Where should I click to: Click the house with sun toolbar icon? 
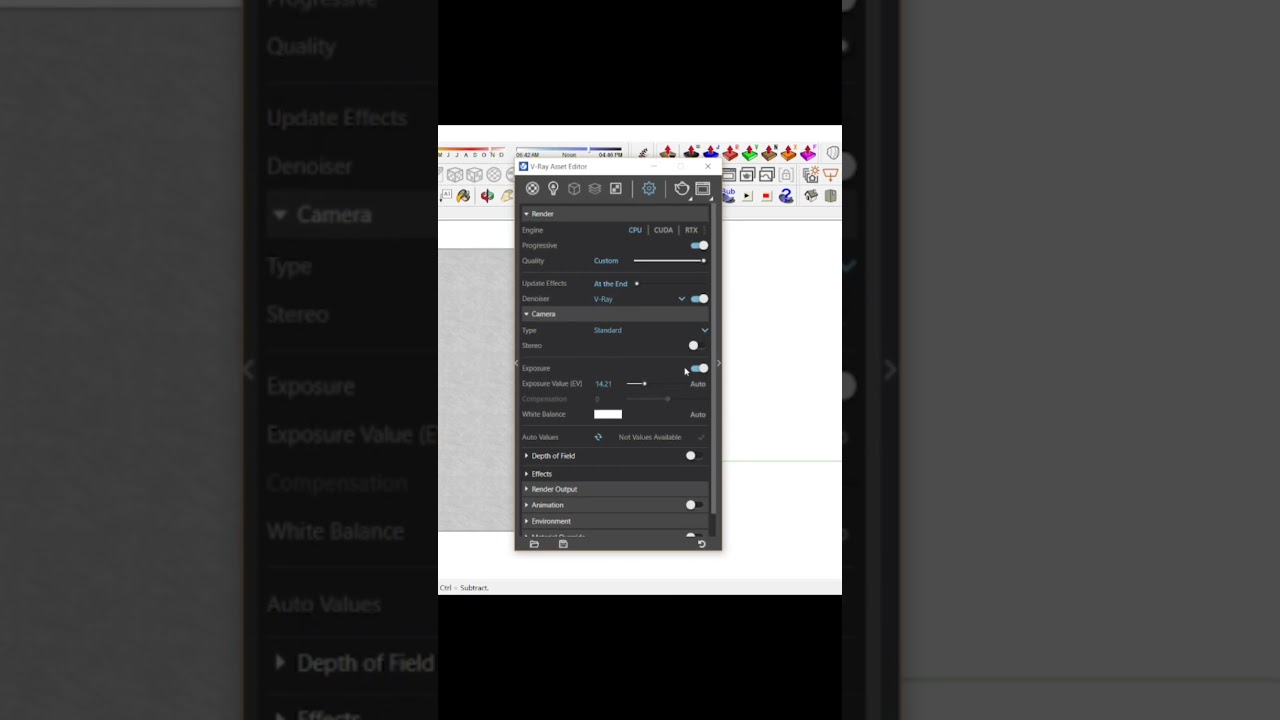811,175
